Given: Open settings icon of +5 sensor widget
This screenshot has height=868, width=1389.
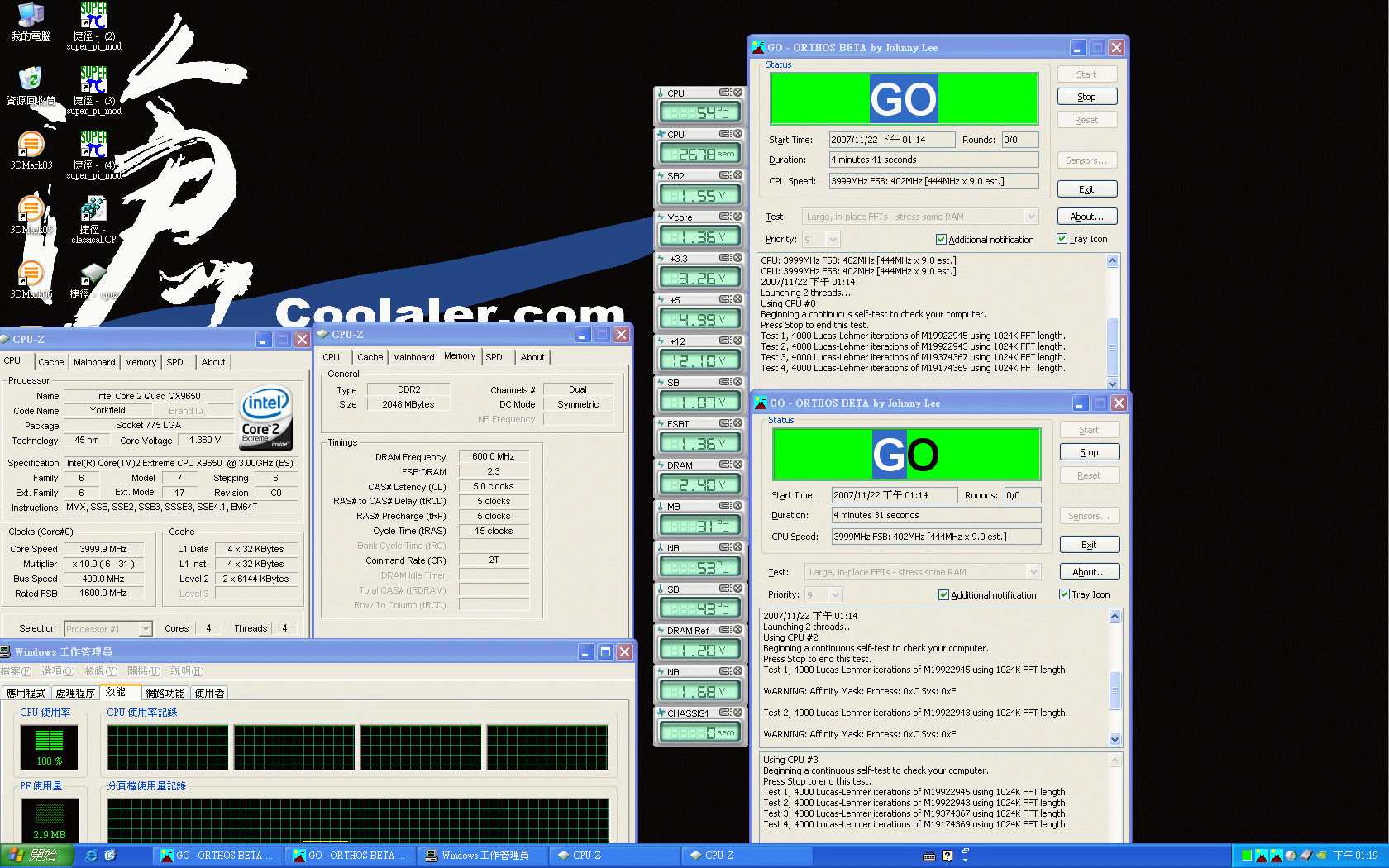Looking at the screenshot, I should click(x=724, y=299).
